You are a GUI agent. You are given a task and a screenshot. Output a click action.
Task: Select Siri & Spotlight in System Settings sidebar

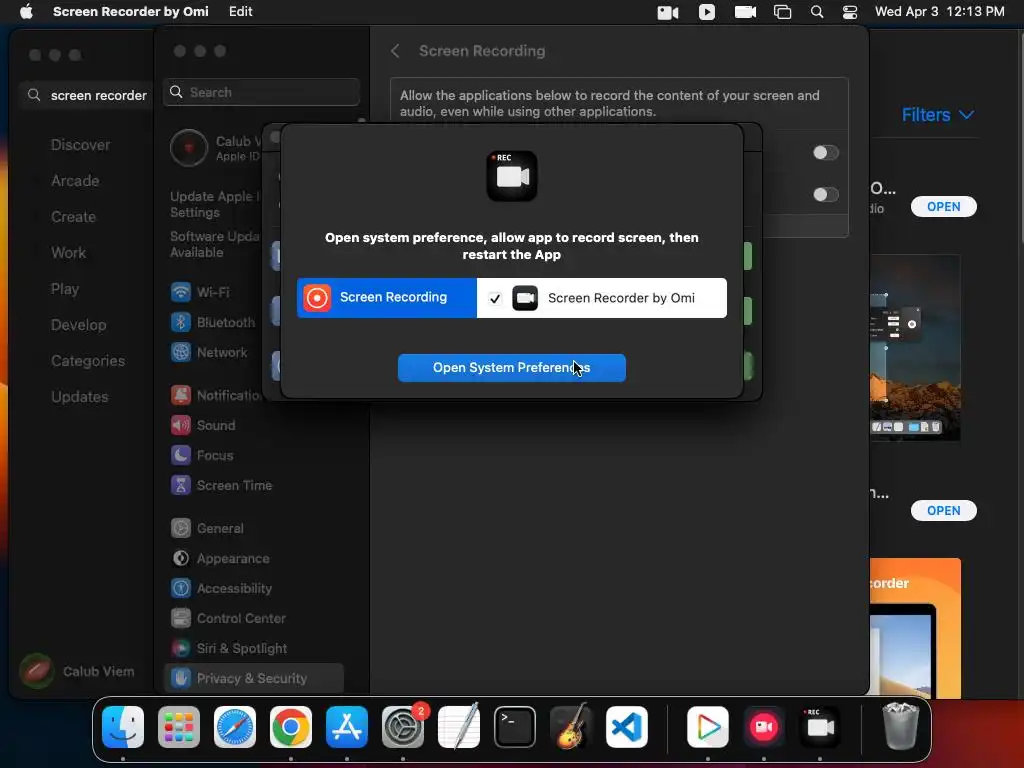[229, 648]
